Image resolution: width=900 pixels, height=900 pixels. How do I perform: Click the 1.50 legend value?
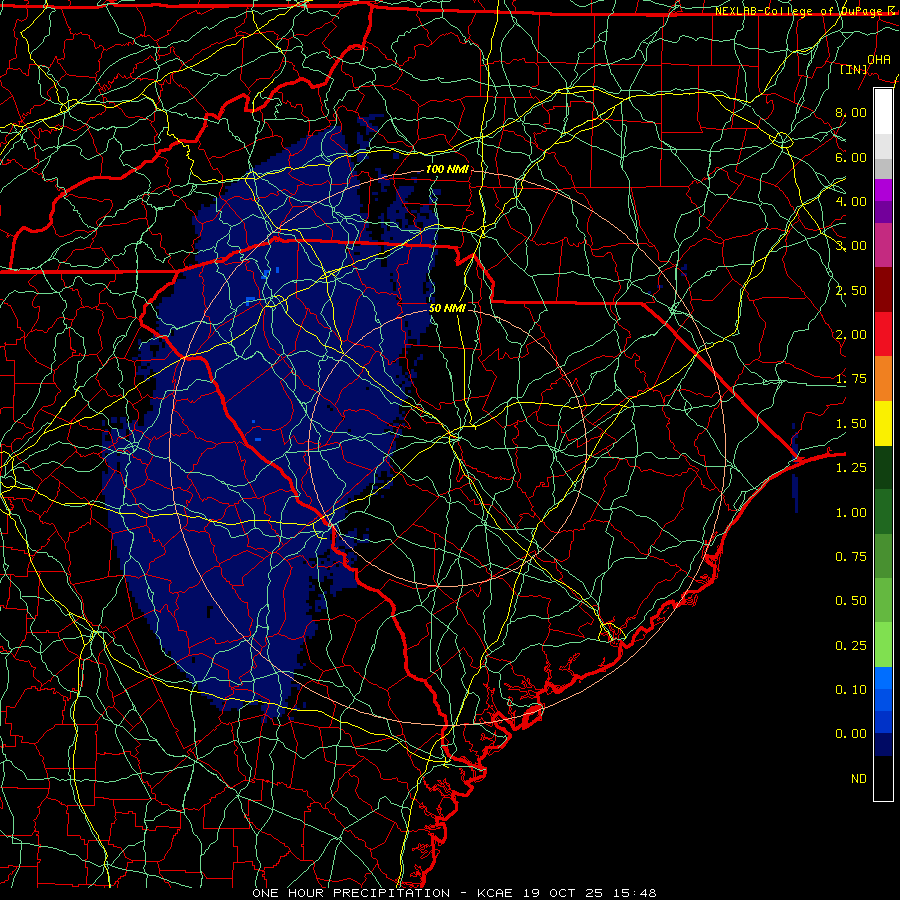(851, 424)
